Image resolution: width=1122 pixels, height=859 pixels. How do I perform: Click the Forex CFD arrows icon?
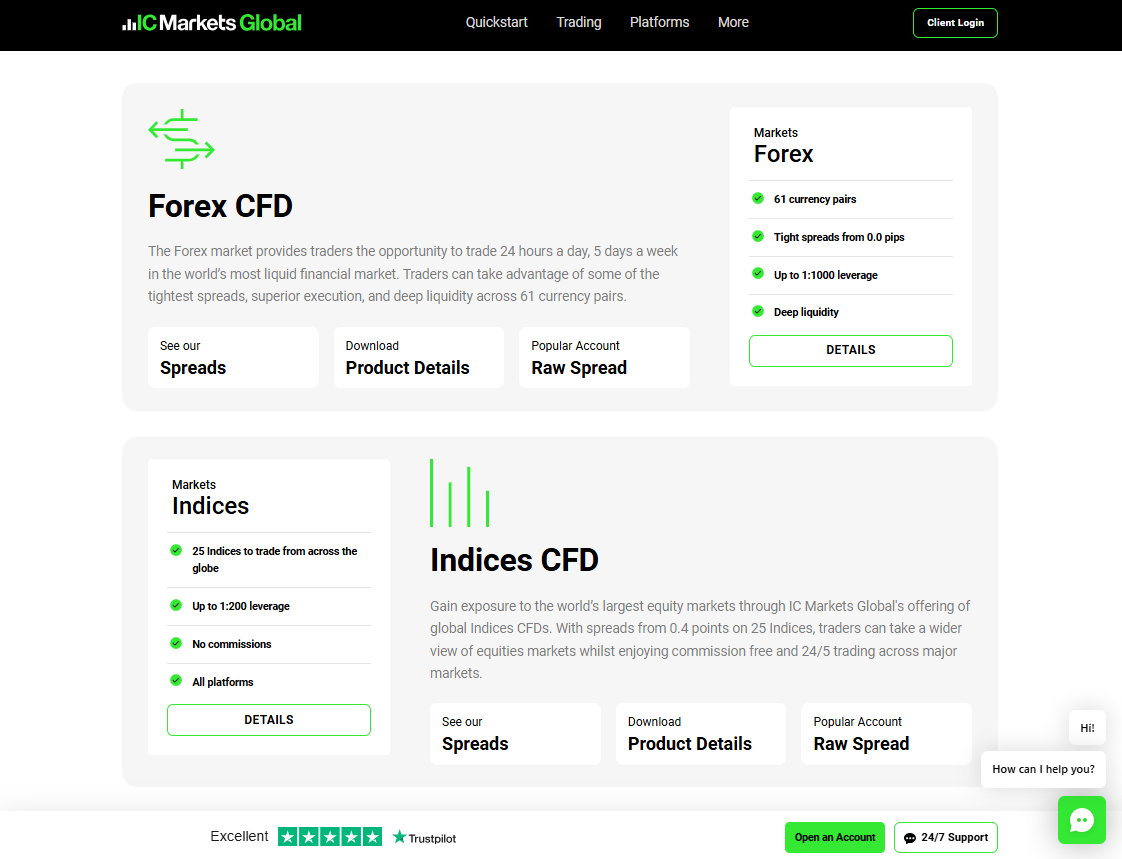pyautogui.click(x=181, y=139)
